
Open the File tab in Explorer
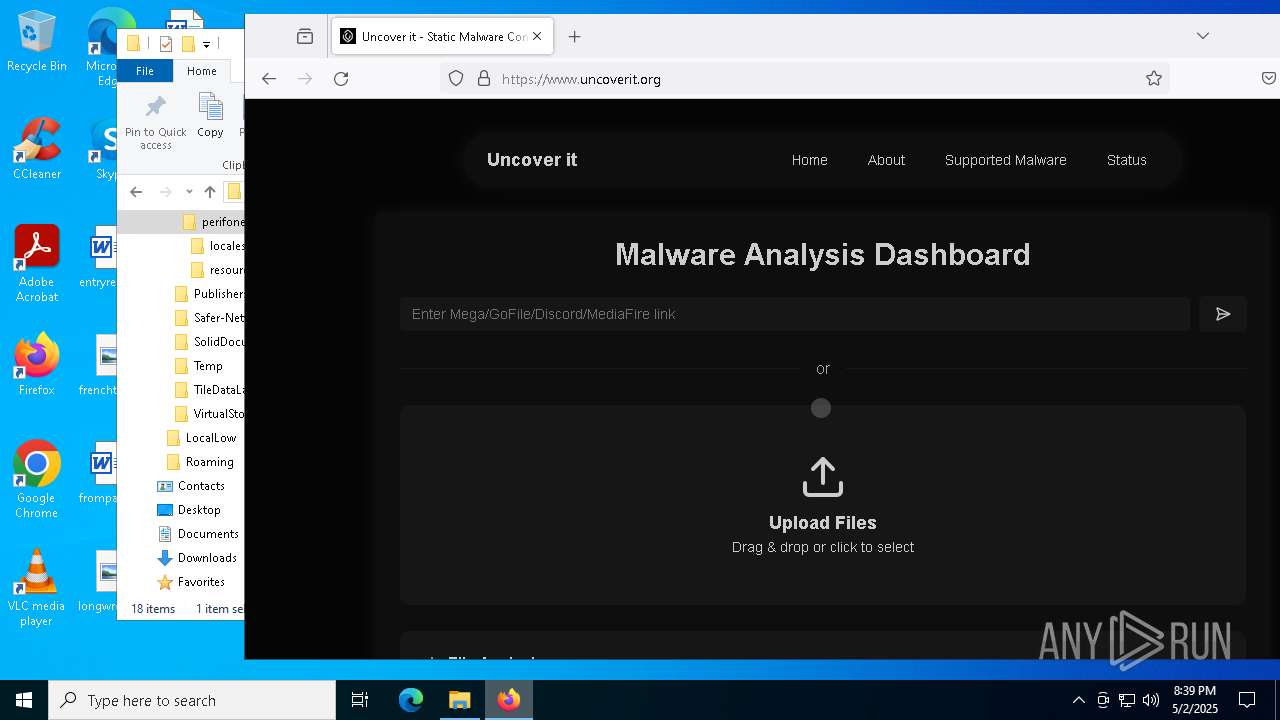(x=145, y=71)
